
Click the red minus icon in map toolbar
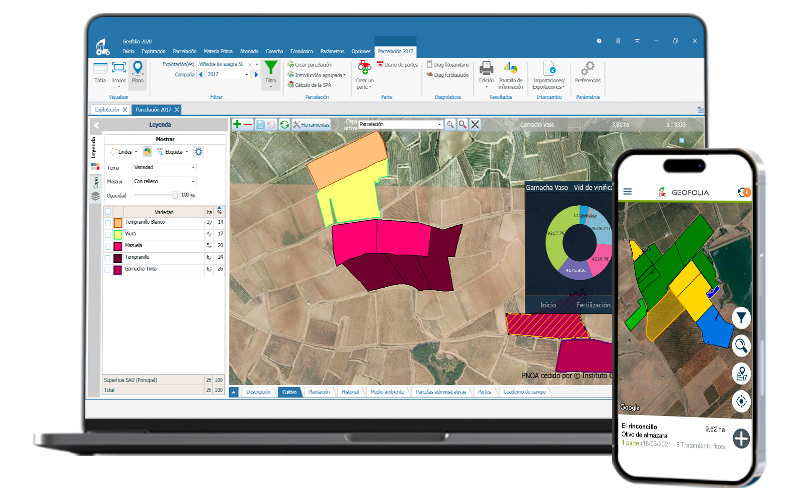[x=248, y=124]
